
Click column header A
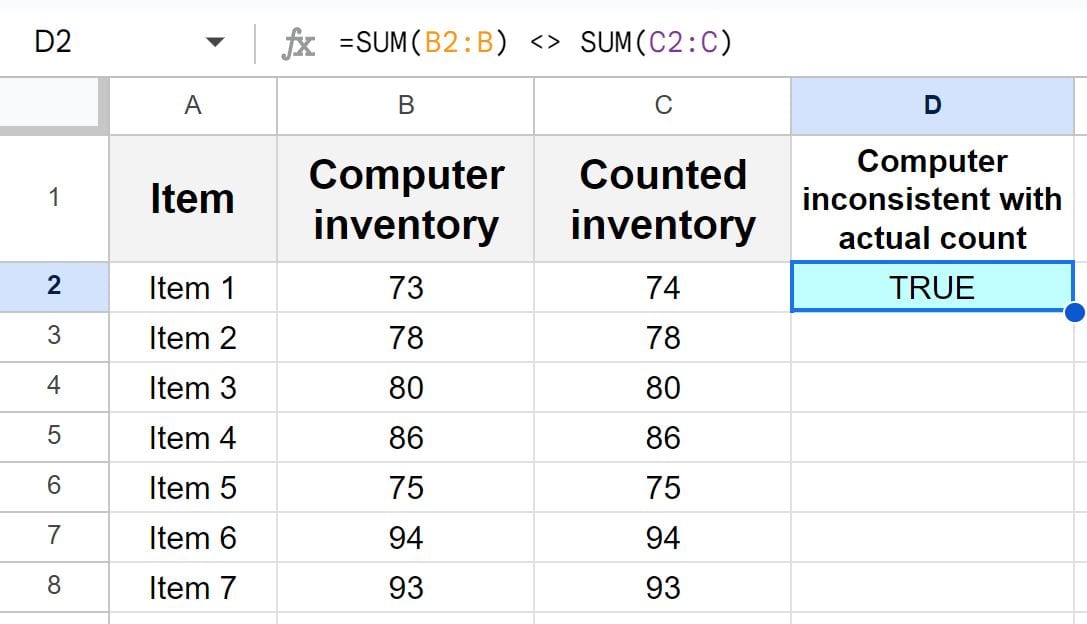coord(192,104)
